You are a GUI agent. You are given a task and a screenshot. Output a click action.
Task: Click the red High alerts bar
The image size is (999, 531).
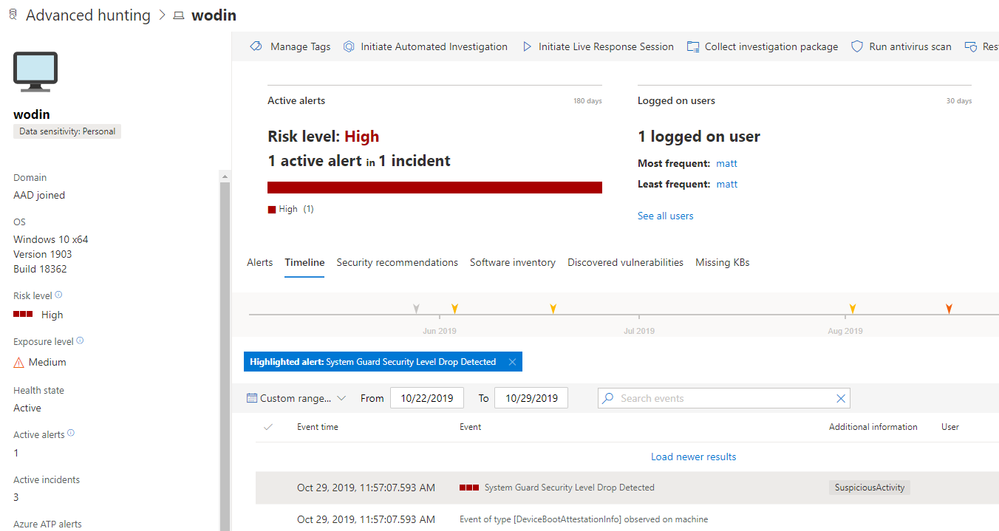click(x=435, y=187)
